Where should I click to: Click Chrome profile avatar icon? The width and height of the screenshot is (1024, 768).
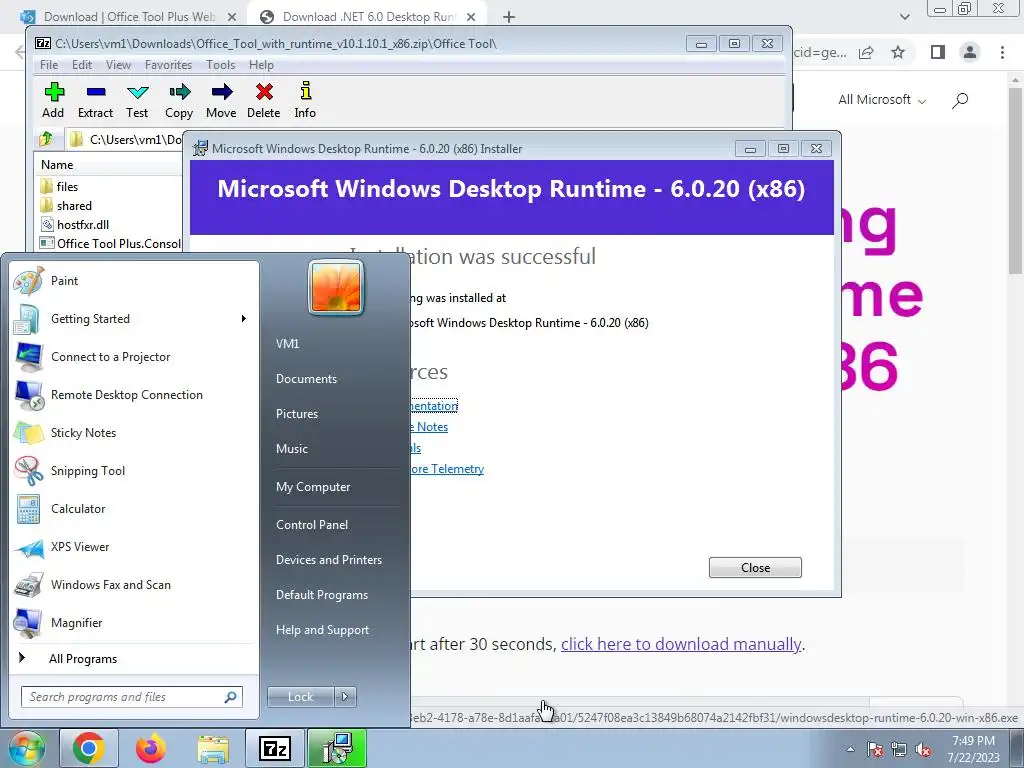point(970,52)
